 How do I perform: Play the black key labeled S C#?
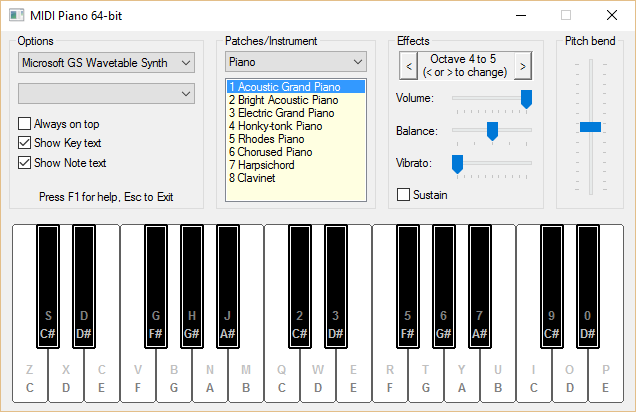(48, 286)
